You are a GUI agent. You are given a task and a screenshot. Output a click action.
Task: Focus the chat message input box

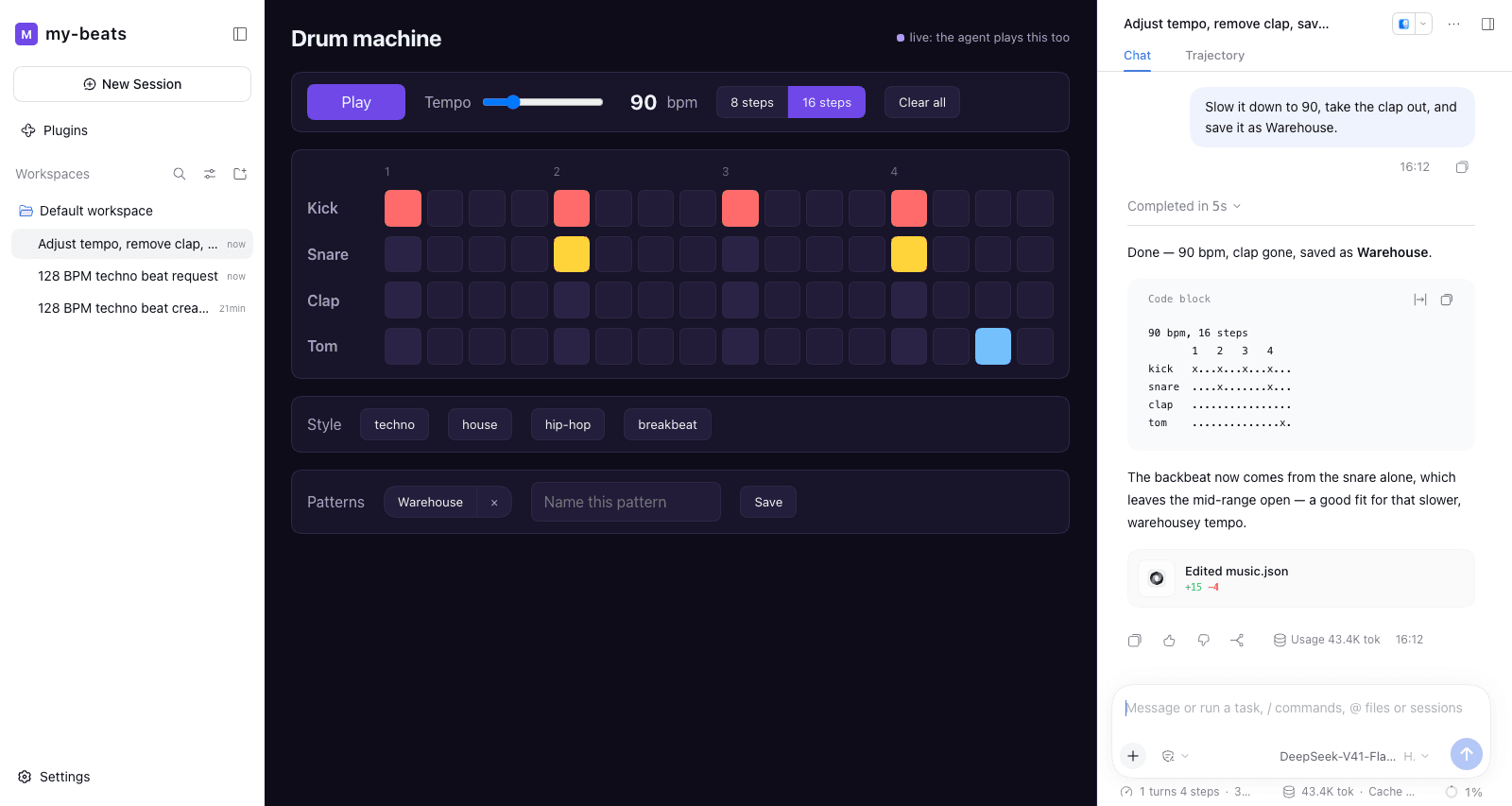tap(1301, 708)
